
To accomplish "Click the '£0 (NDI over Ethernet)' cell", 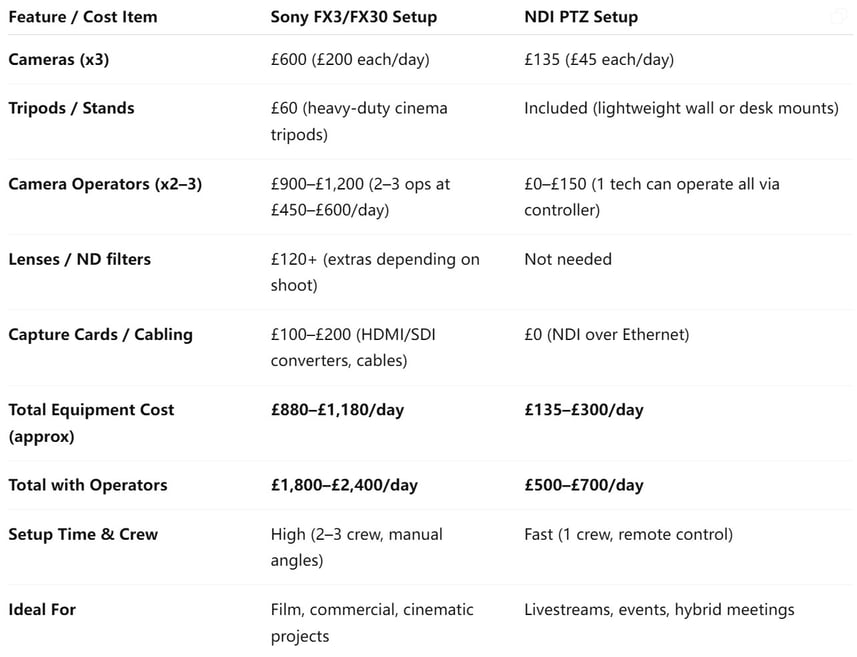I will click(x=607, y=335).
